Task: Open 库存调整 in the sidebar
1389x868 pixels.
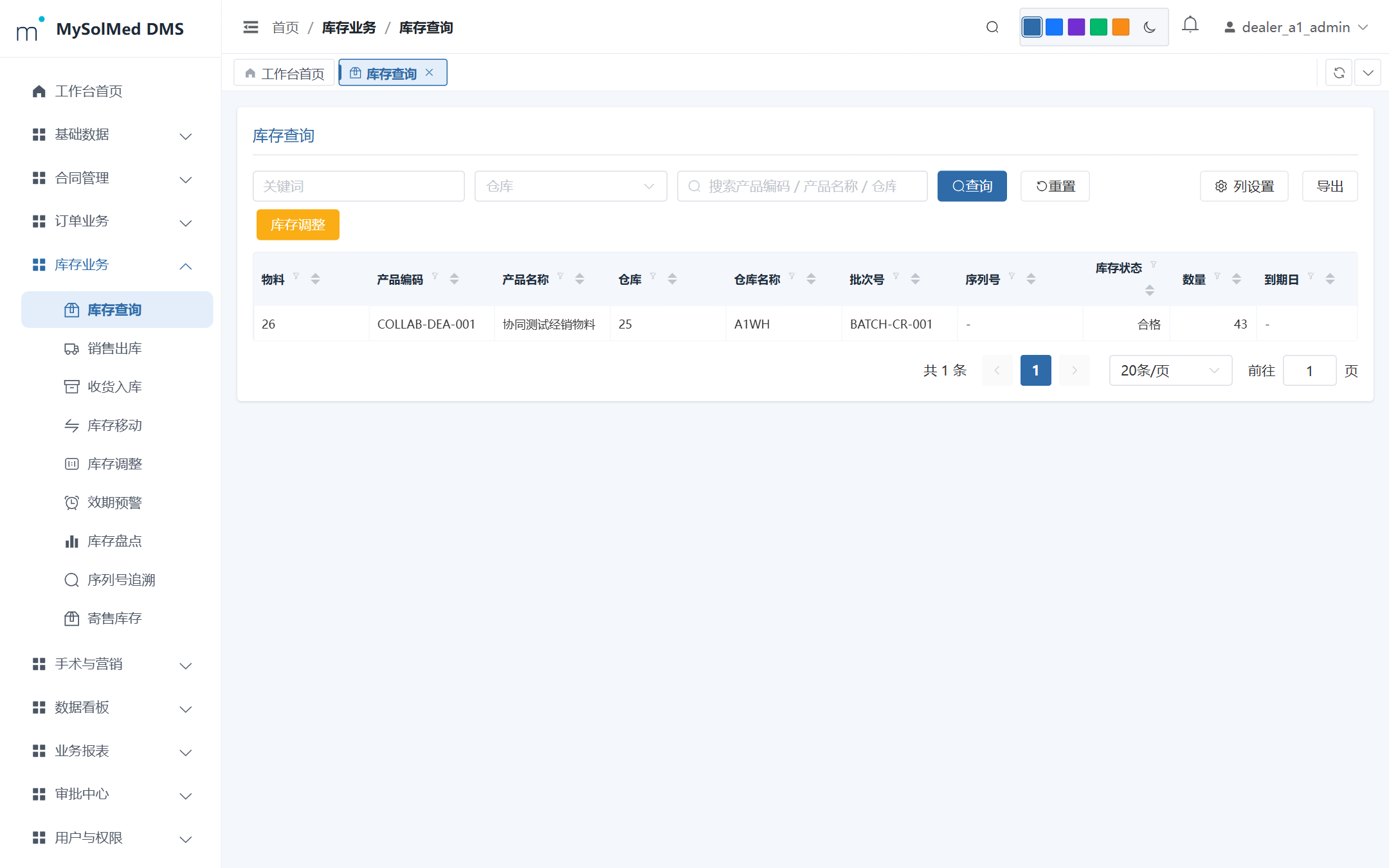Action: [117, 464]
